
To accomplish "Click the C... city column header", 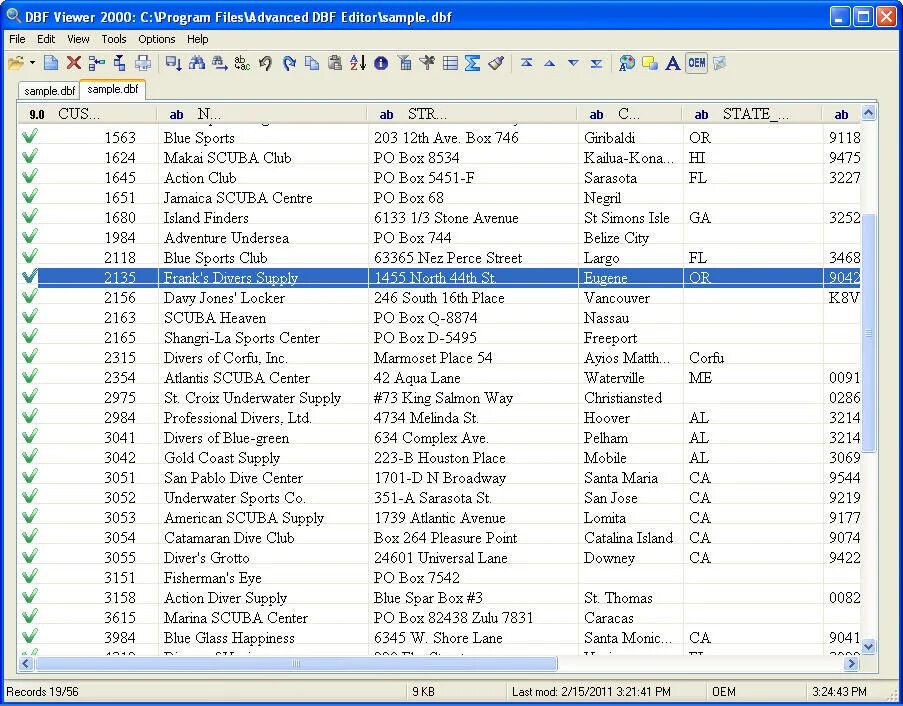I will tap(630, 114).
